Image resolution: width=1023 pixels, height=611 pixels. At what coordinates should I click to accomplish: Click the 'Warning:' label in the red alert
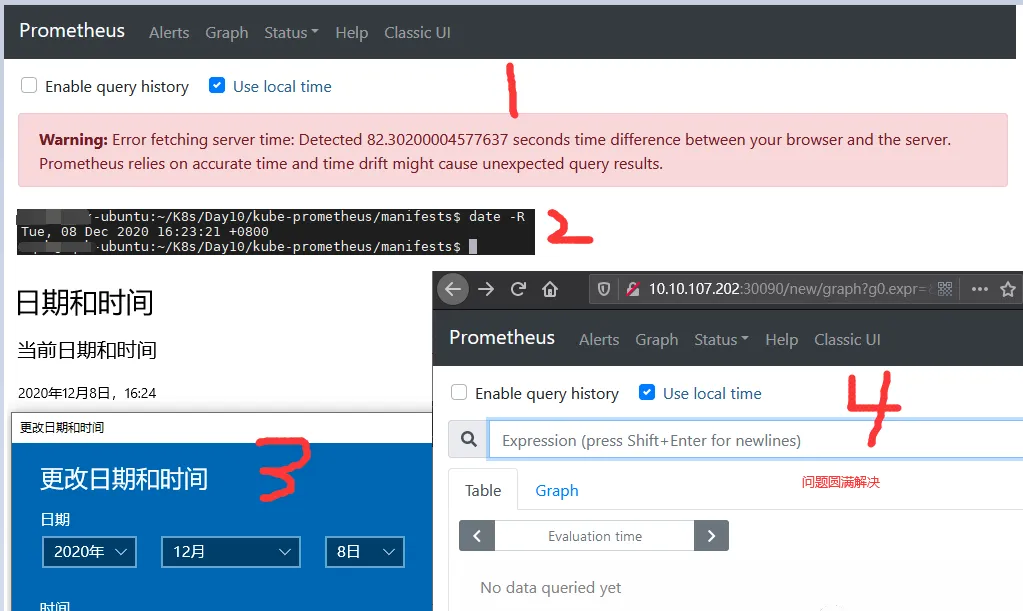pyautogui.click(x=73, y=140)
